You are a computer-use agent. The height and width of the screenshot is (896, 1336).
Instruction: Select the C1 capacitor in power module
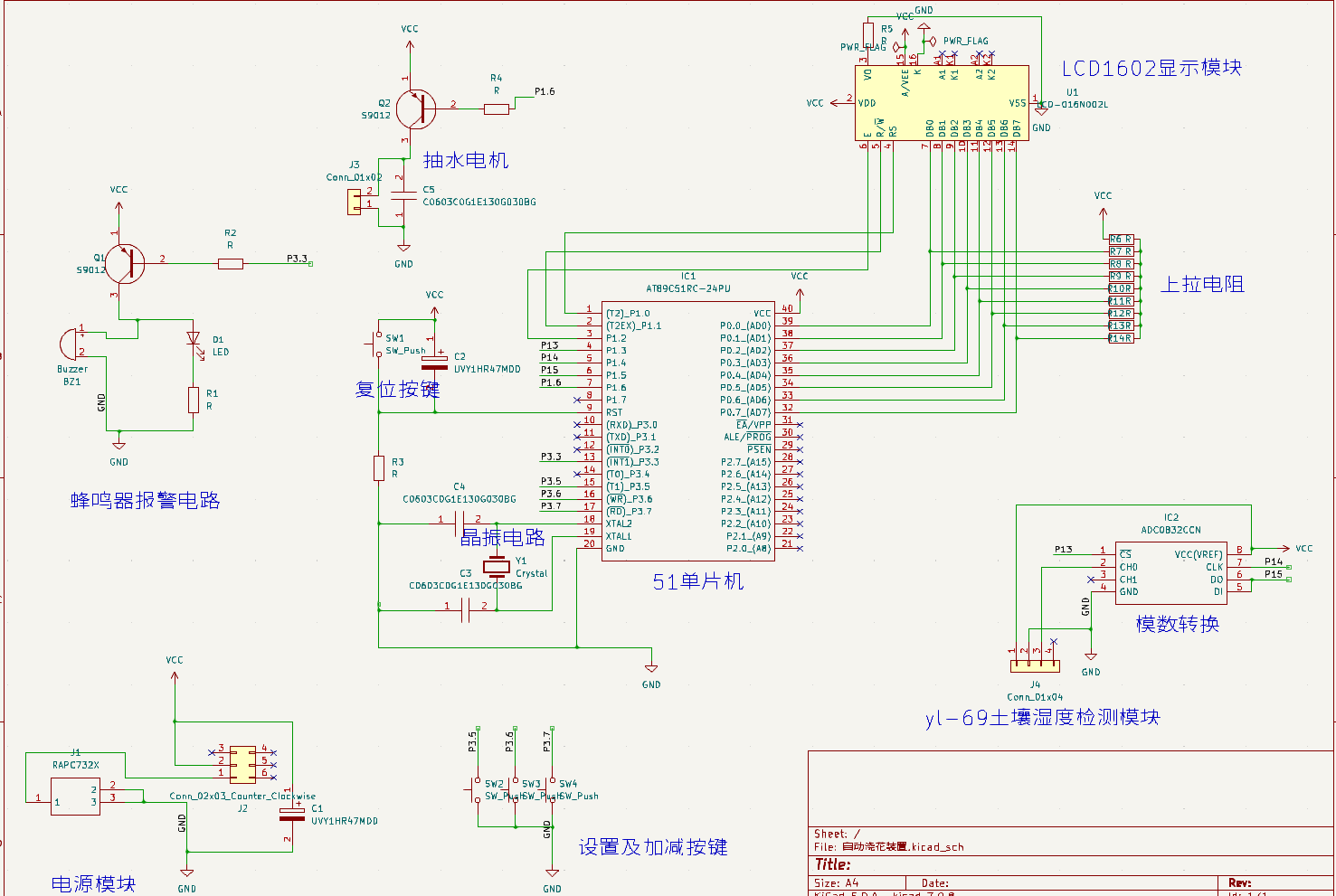[x=292, y=814]
